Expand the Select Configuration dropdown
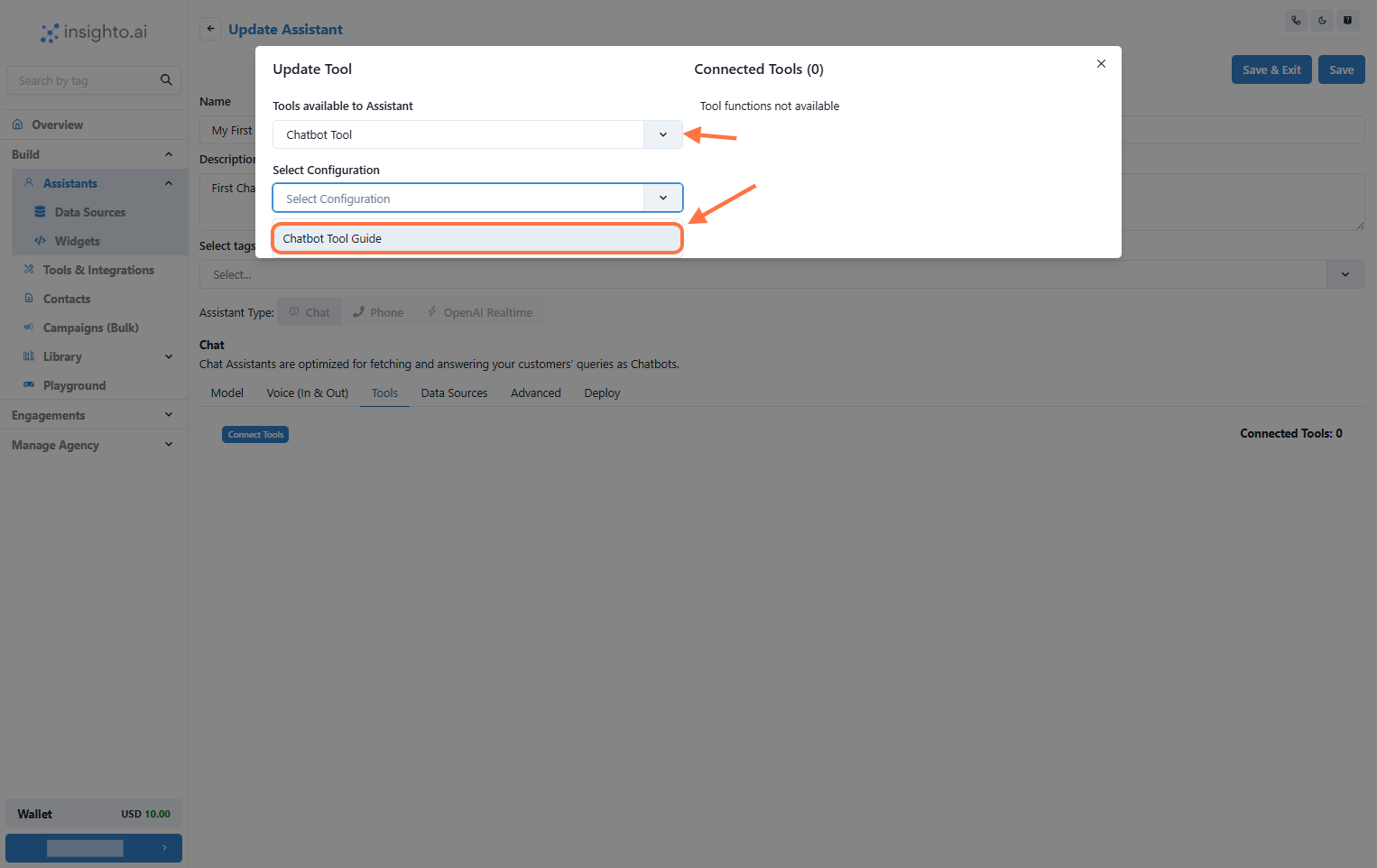The width and height of the screenshot is (1377, 868). pos(662,198)
